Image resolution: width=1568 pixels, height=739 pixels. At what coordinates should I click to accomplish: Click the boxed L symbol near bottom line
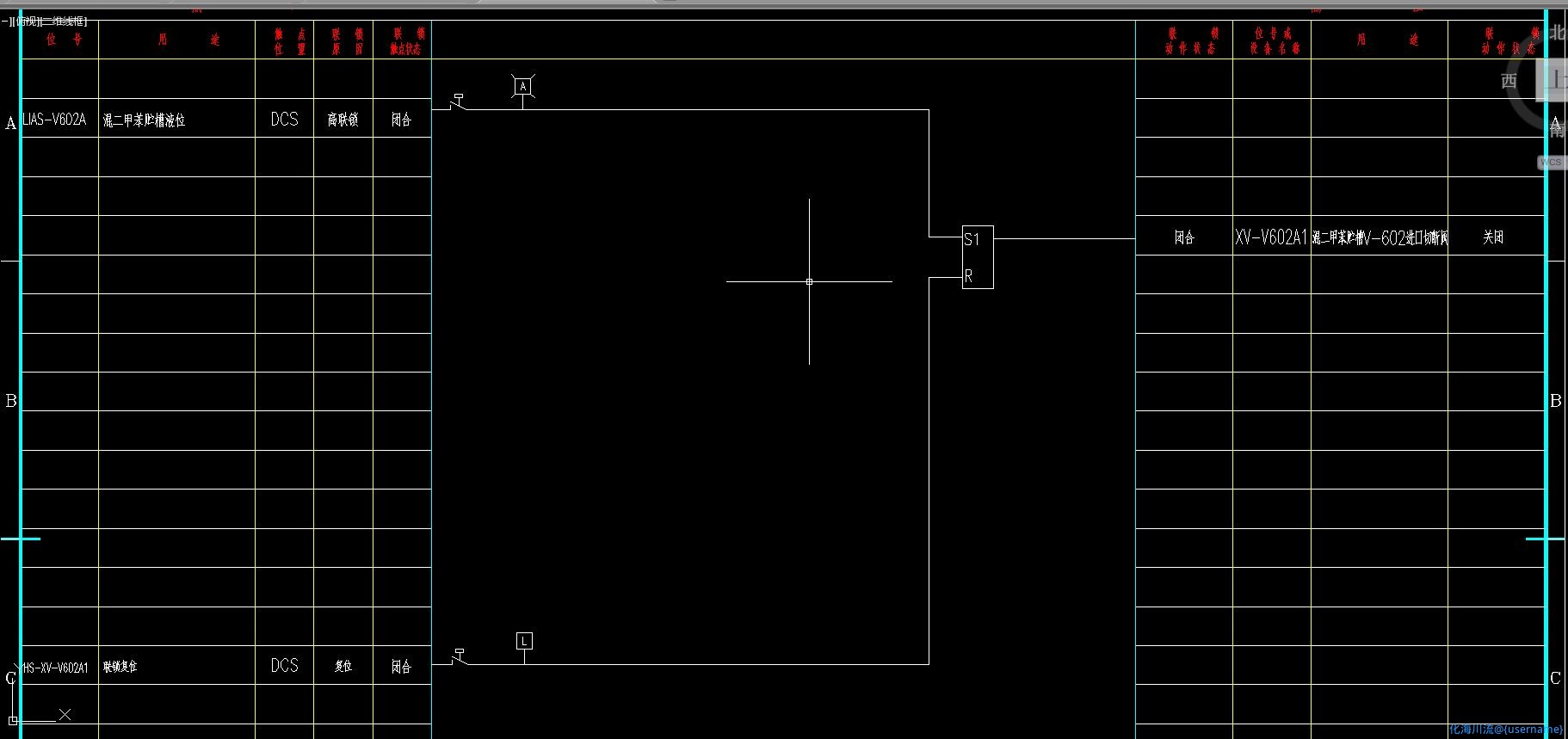click(524, 641)
